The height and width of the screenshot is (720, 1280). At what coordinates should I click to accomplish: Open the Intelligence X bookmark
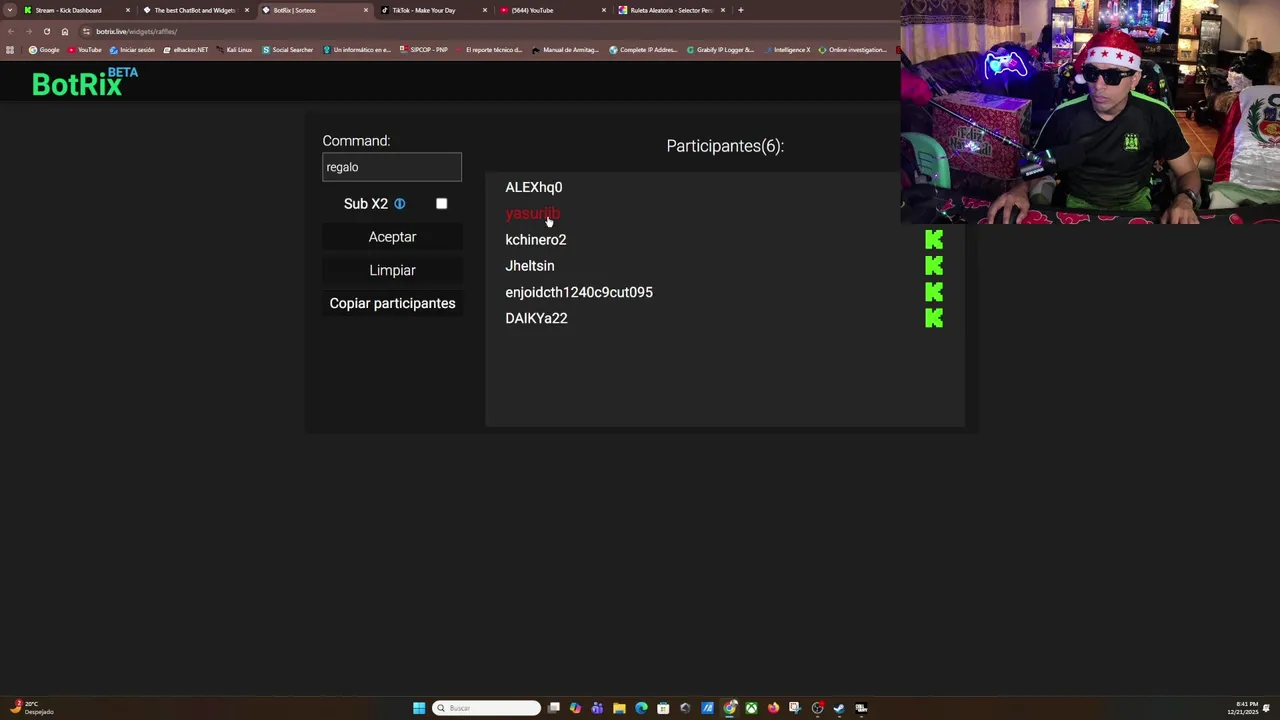pos(787,50)
